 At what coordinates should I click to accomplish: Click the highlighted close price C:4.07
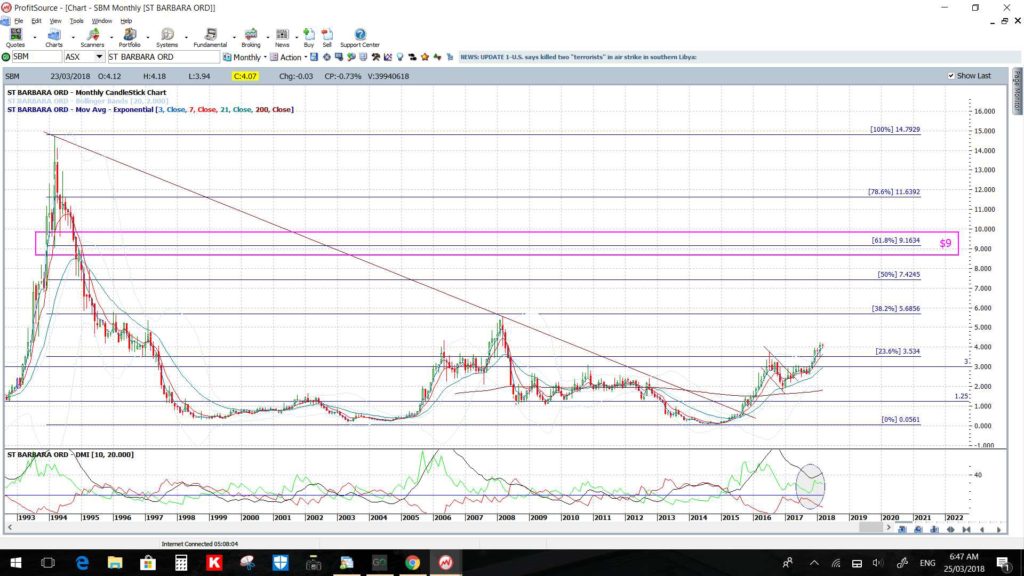tap(245, 76)
